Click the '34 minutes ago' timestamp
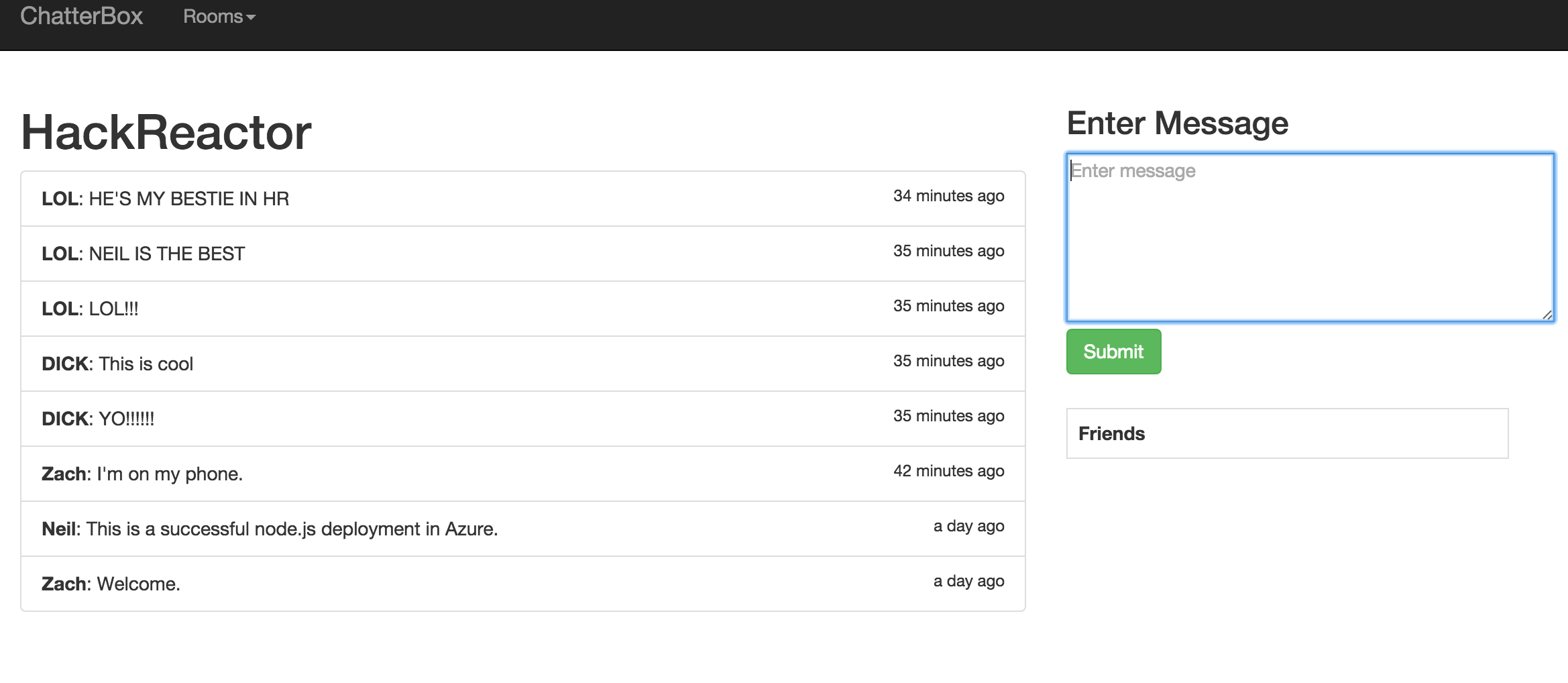 (x=948, y=196)
